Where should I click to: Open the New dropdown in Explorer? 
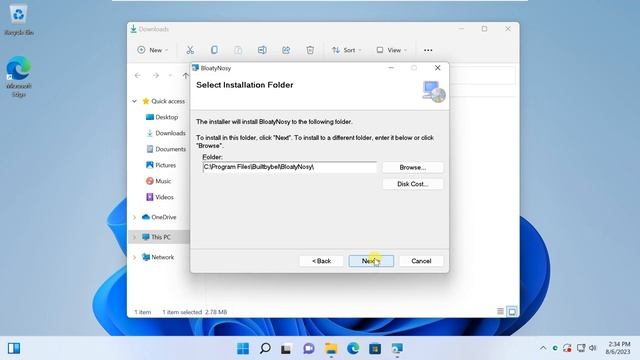(153, 50)
